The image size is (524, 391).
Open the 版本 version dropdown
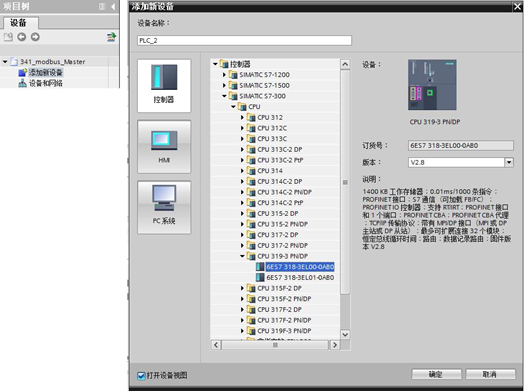509,162
